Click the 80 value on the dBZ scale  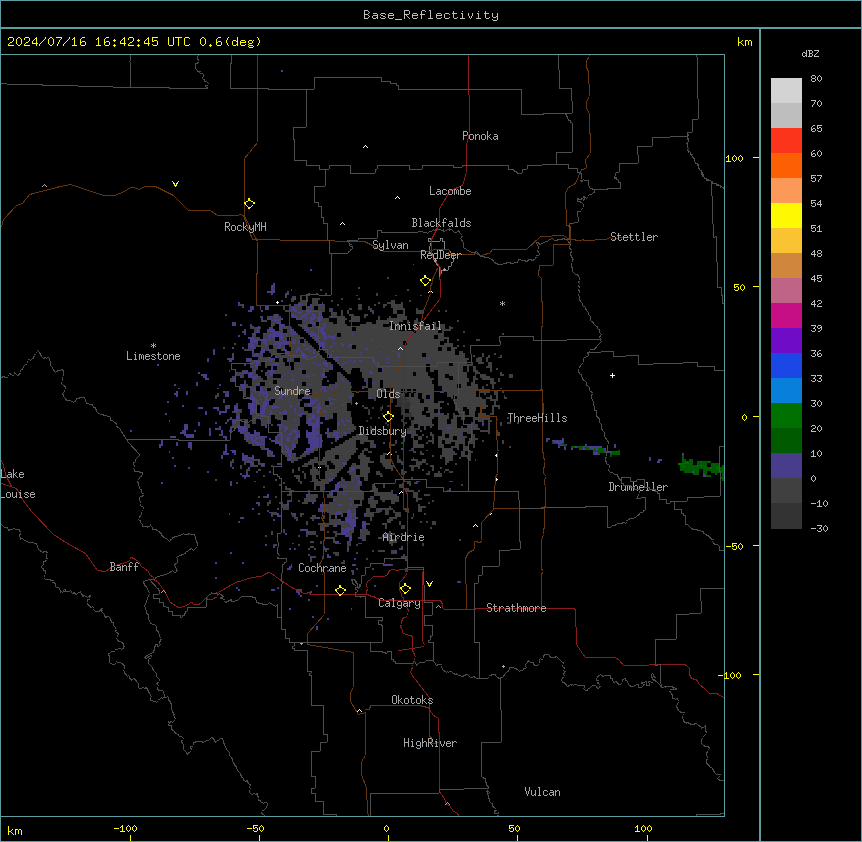pos(816,79)
